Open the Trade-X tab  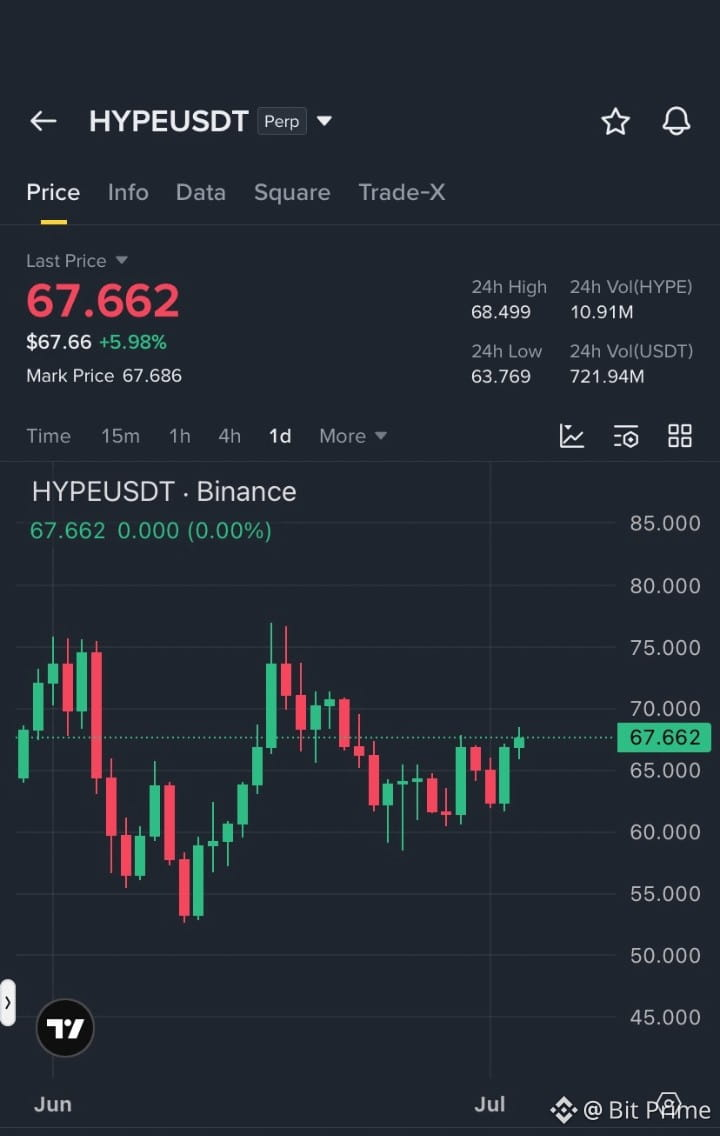pyautogui.click(x=402, y=193)
